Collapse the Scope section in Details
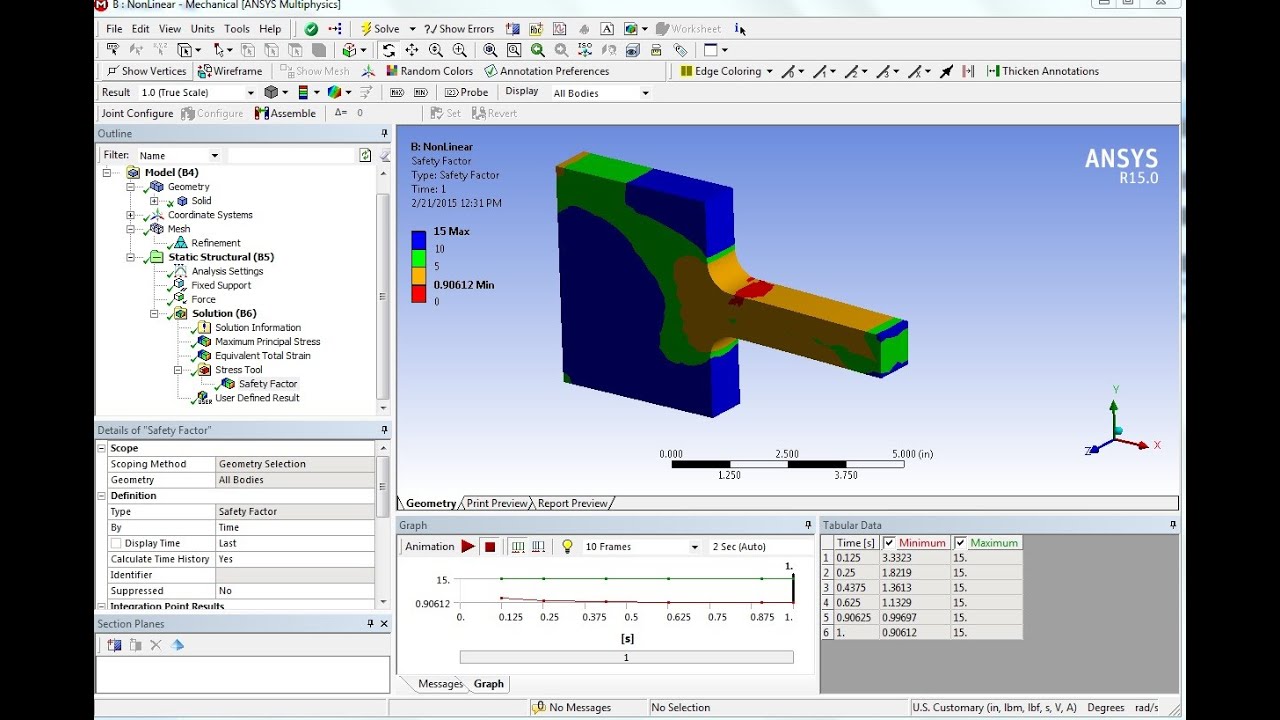 click(102, 448)
